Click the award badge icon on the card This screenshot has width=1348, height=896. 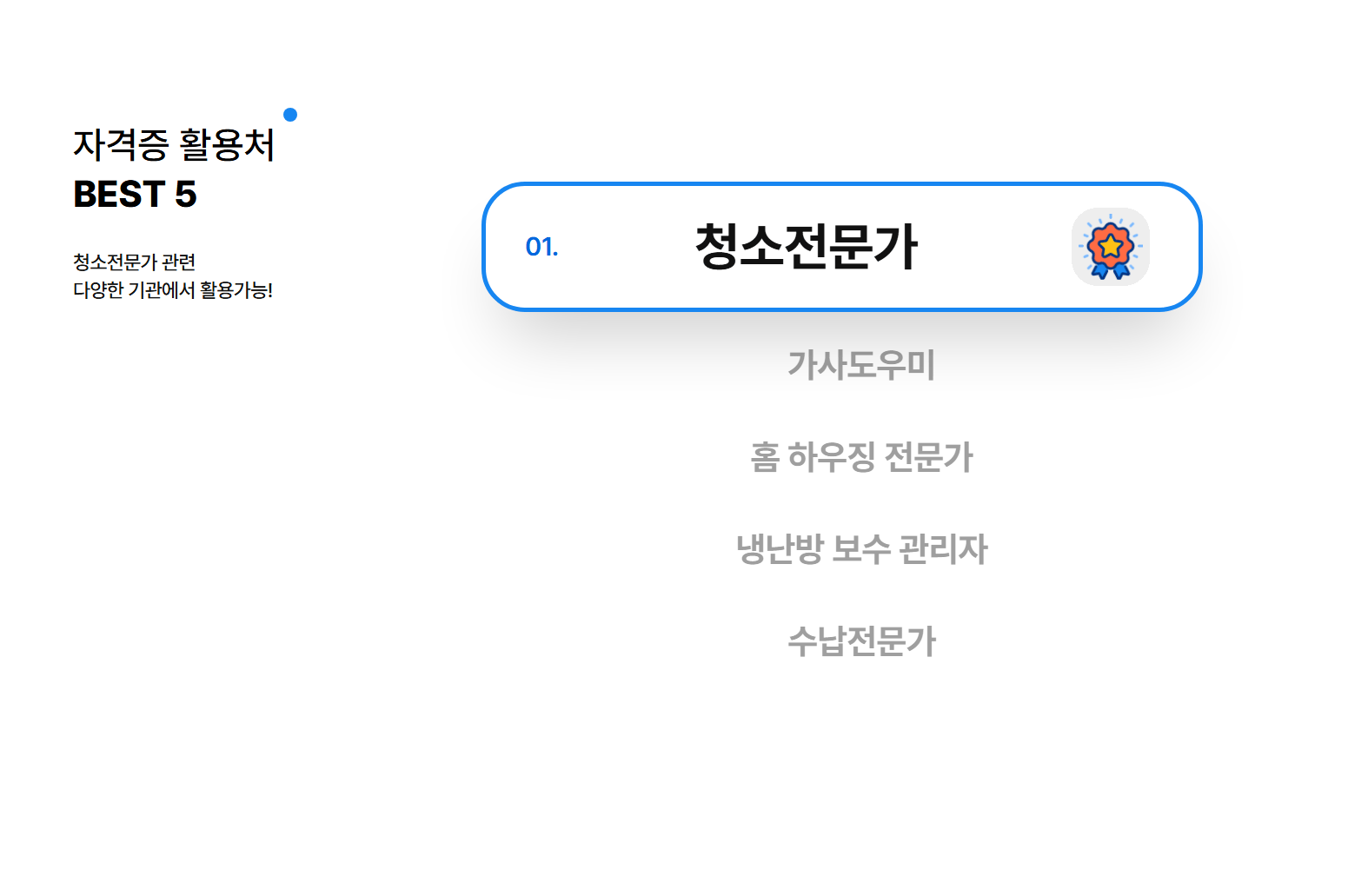click(1110, 247)
